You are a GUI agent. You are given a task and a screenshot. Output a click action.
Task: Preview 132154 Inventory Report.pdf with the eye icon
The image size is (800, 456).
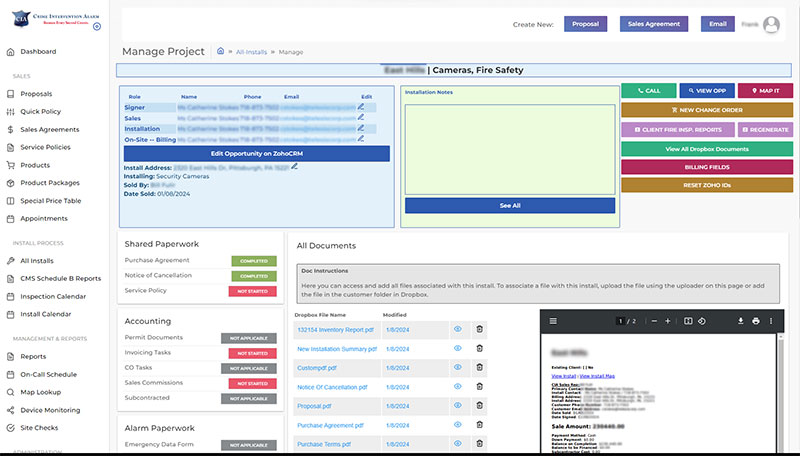click(x=457, y=329)
